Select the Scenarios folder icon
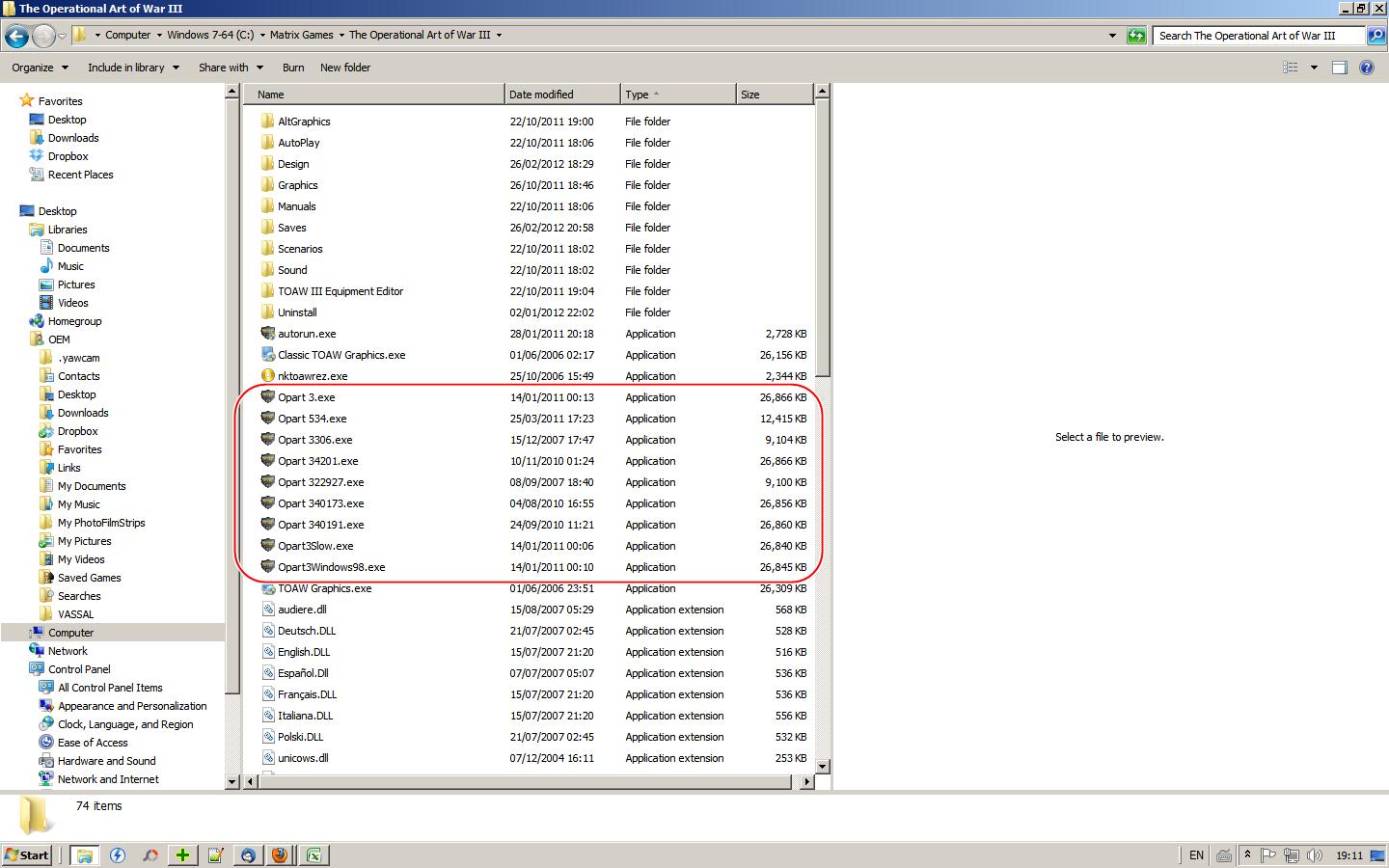 268,249
